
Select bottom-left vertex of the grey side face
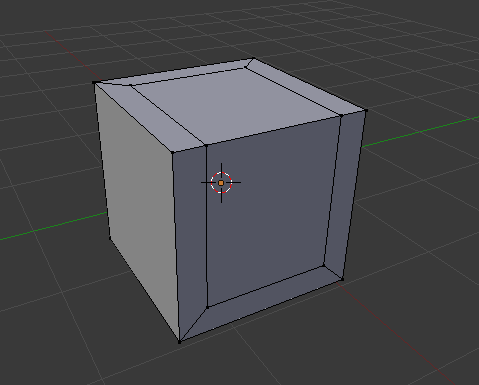tap(110, 238)
